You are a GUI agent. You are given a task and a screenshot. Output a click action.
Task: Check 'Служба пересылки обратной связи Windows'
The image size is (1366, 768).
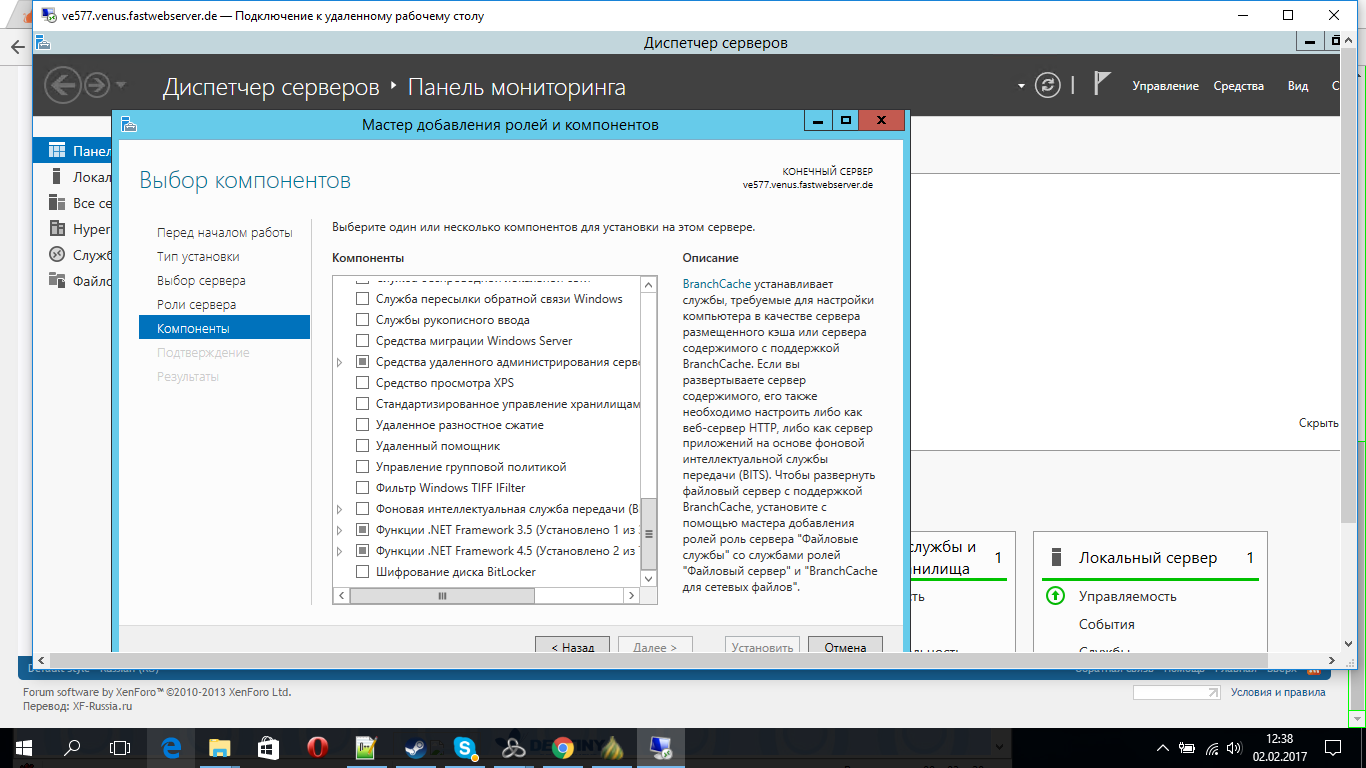(363, 299)
